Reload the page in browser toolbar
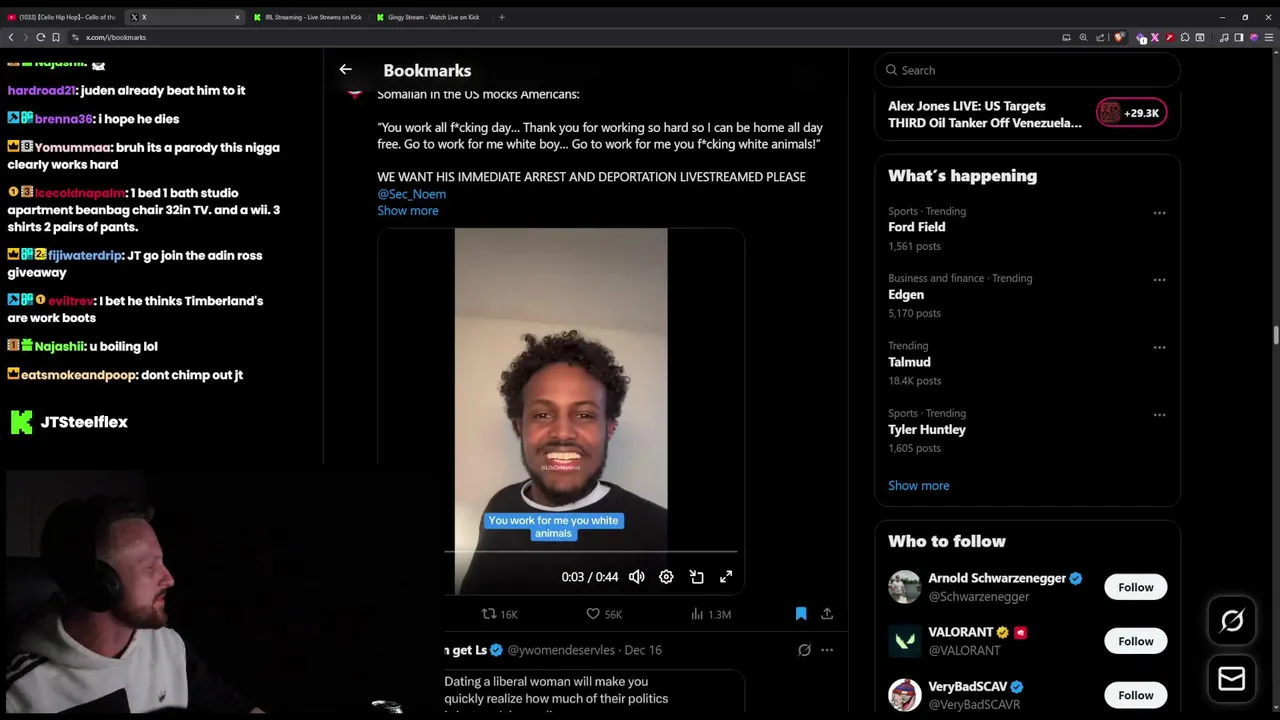Viewport: 1280px width, 720px height. pyautogui.click(x=41, y=37)
